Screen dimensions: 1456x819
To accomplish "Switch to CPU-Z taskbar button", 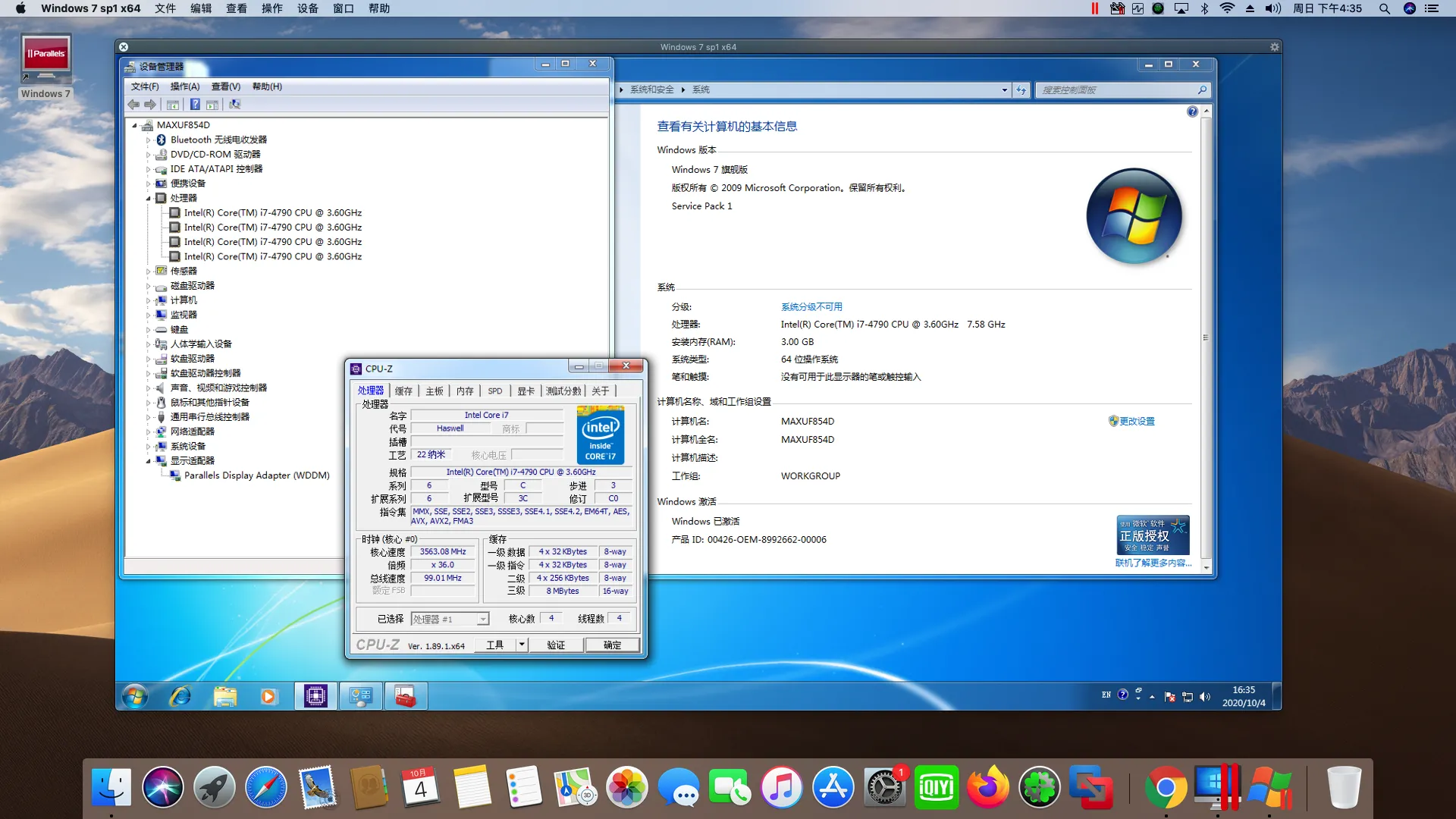I will (x=315, y=696).
